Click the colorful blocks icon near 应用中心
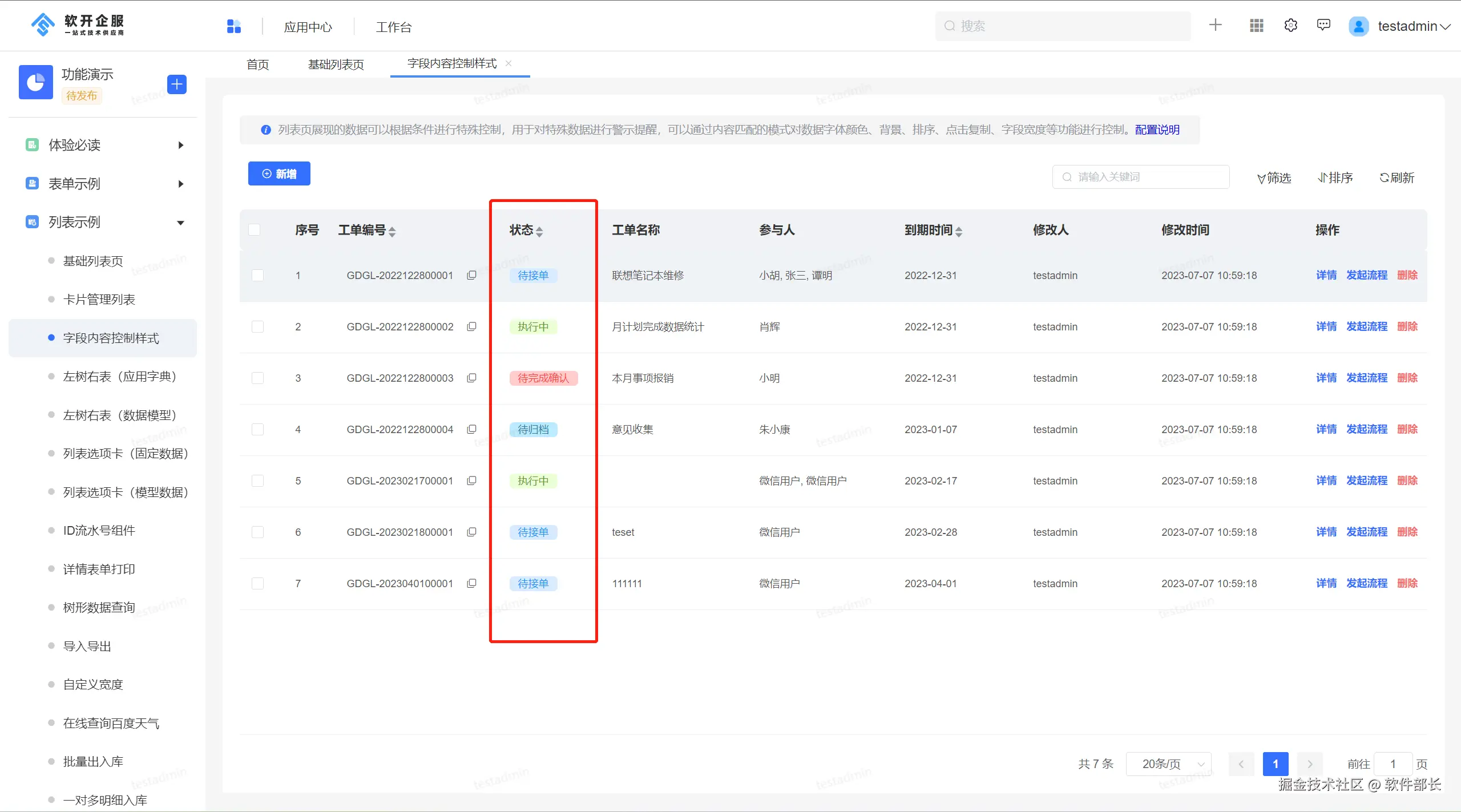Image resolution: width=1461 pixels, height=812 pixels. 234,26
